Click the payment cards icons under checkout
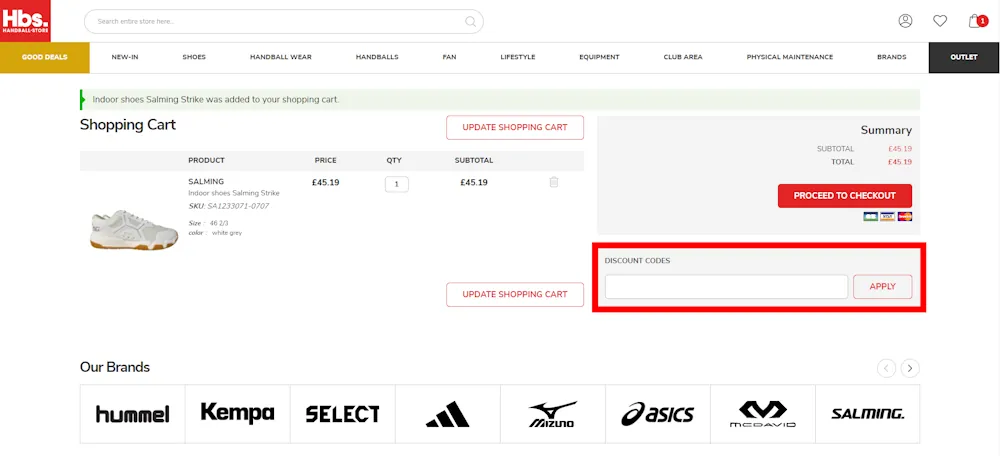Viewport: 1000px width, 456px height. tap(887, 217)
